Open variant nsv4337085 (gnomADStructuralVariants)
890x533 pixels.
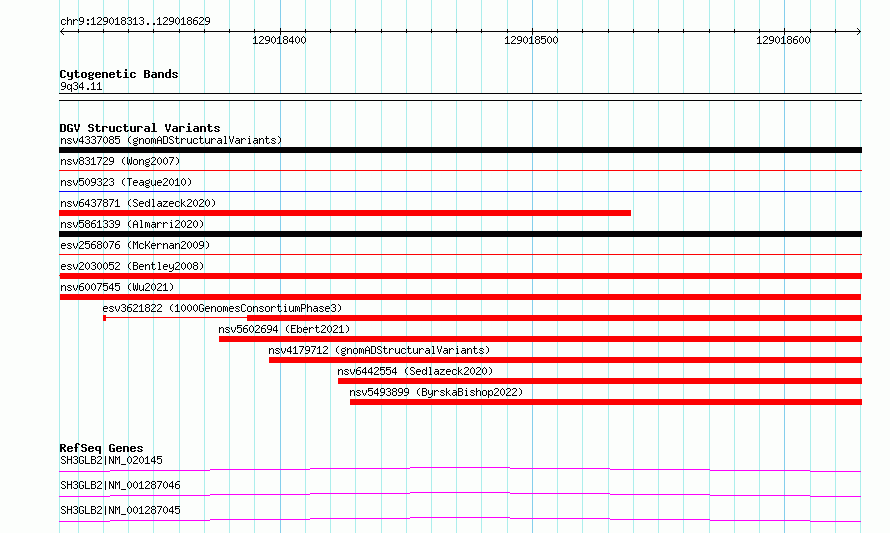click(171, 140)
